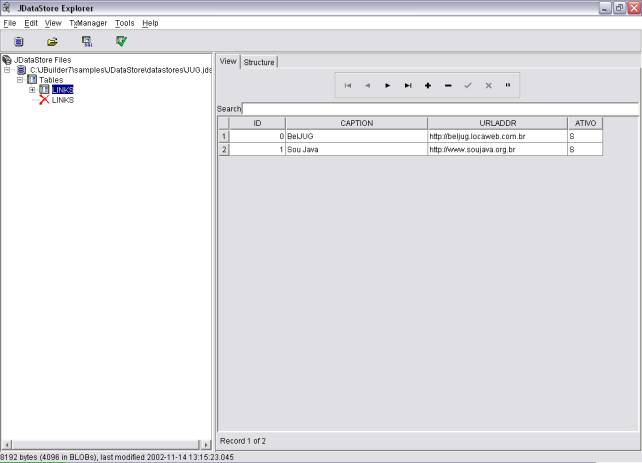Delete current row with minus button
Screen dimensions: 642x463
[448, 86]
